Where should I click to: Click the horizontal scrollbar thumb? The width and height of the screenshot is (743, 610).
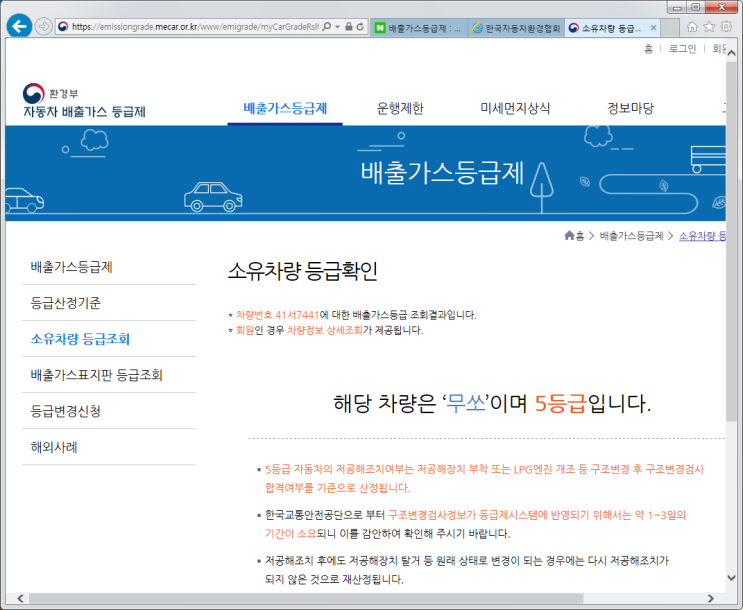pyautogui.click(x=306, y=598)
